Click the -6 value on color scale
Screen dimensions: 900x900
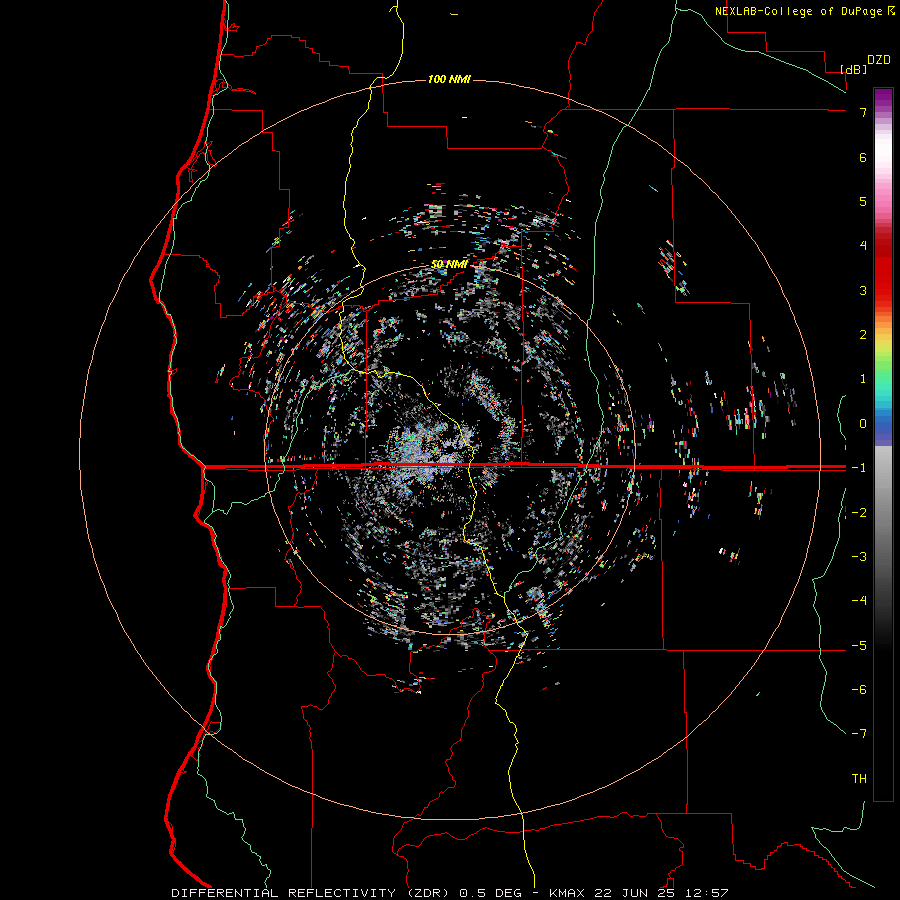859,690
